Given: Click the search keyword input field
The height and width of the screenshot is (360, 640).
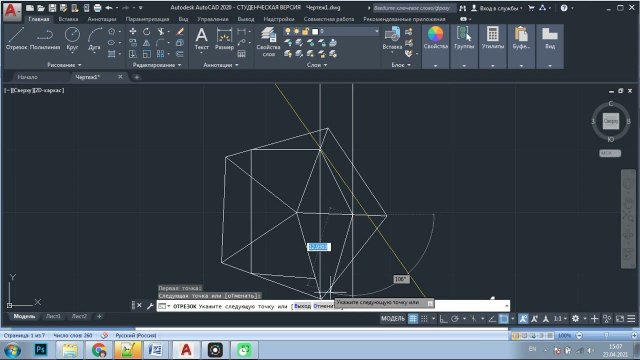Looking at the screenshot, I should tap(414, 8).
